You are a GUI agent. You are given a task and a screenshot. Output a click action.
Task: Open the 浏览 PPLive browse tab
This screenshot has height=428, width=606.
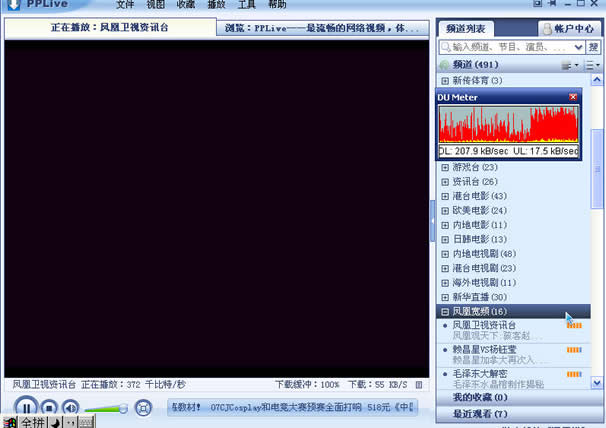tap(322, 28)
